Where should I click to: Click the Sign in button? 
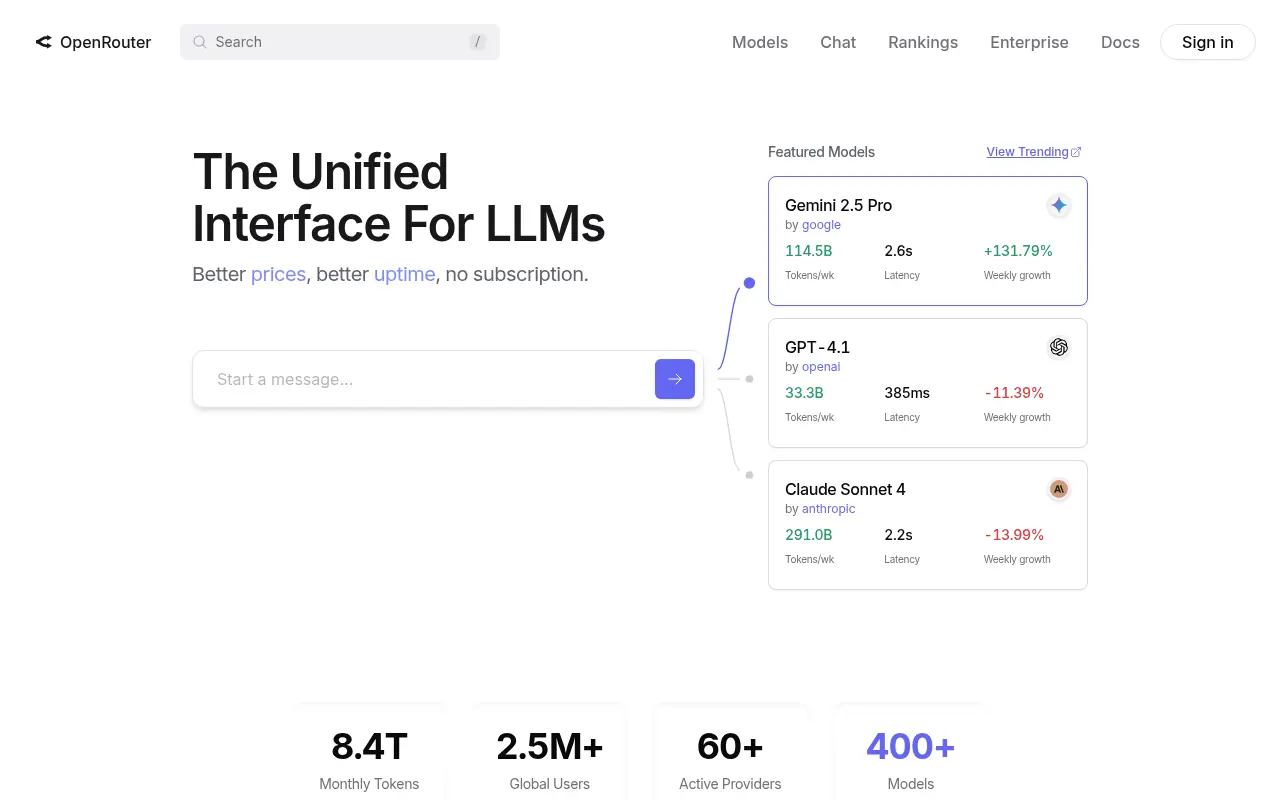point(1207,42)
